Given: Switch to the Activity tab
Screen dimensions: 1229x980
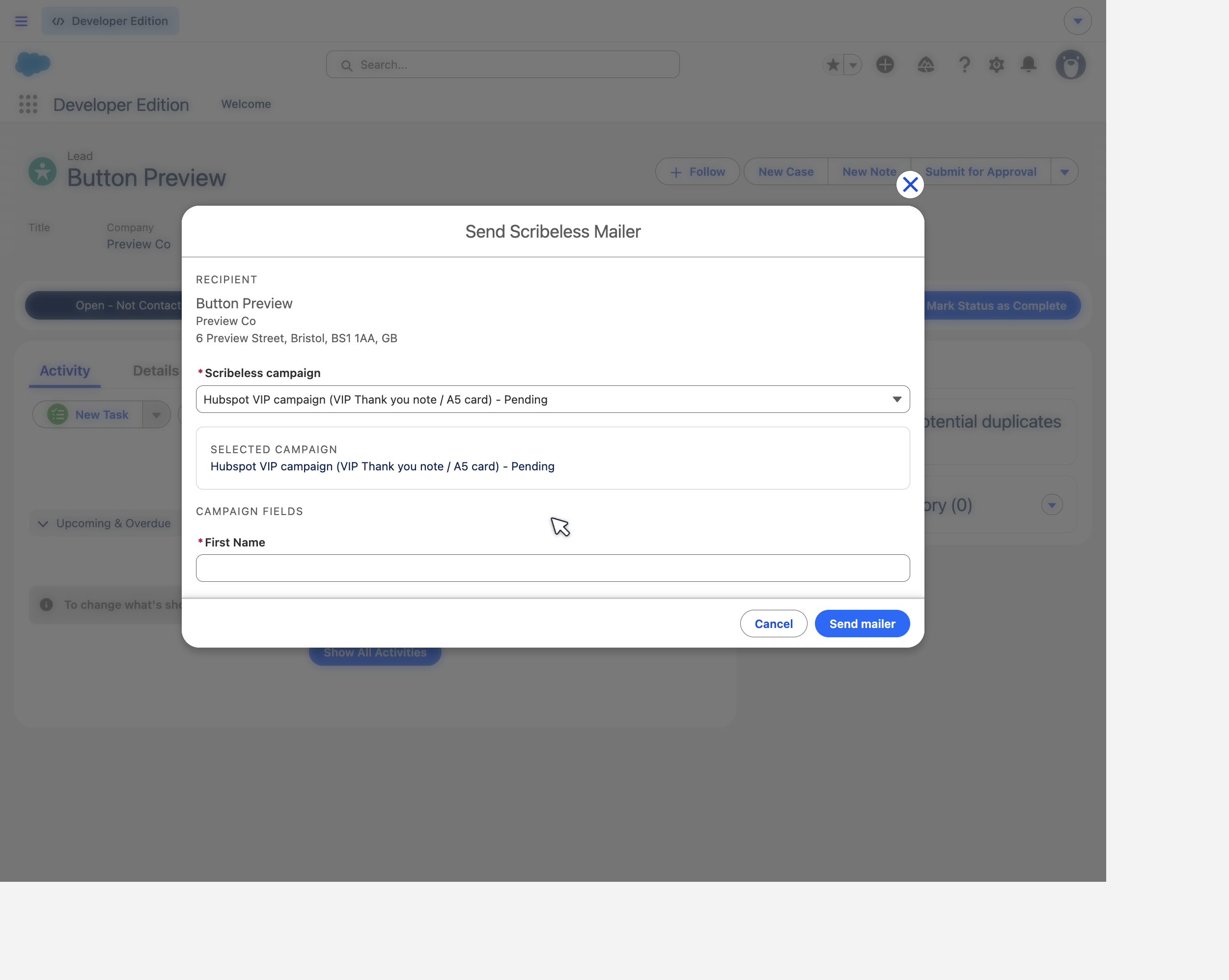Looking at the screenshot, I should pyautogui.click(x=65, y=371).
